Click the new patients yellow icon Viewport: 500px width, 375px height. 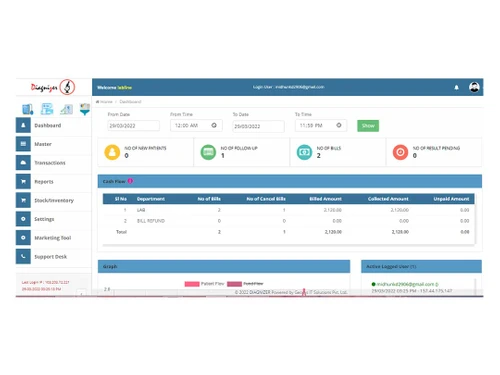(x=112, y=152)
